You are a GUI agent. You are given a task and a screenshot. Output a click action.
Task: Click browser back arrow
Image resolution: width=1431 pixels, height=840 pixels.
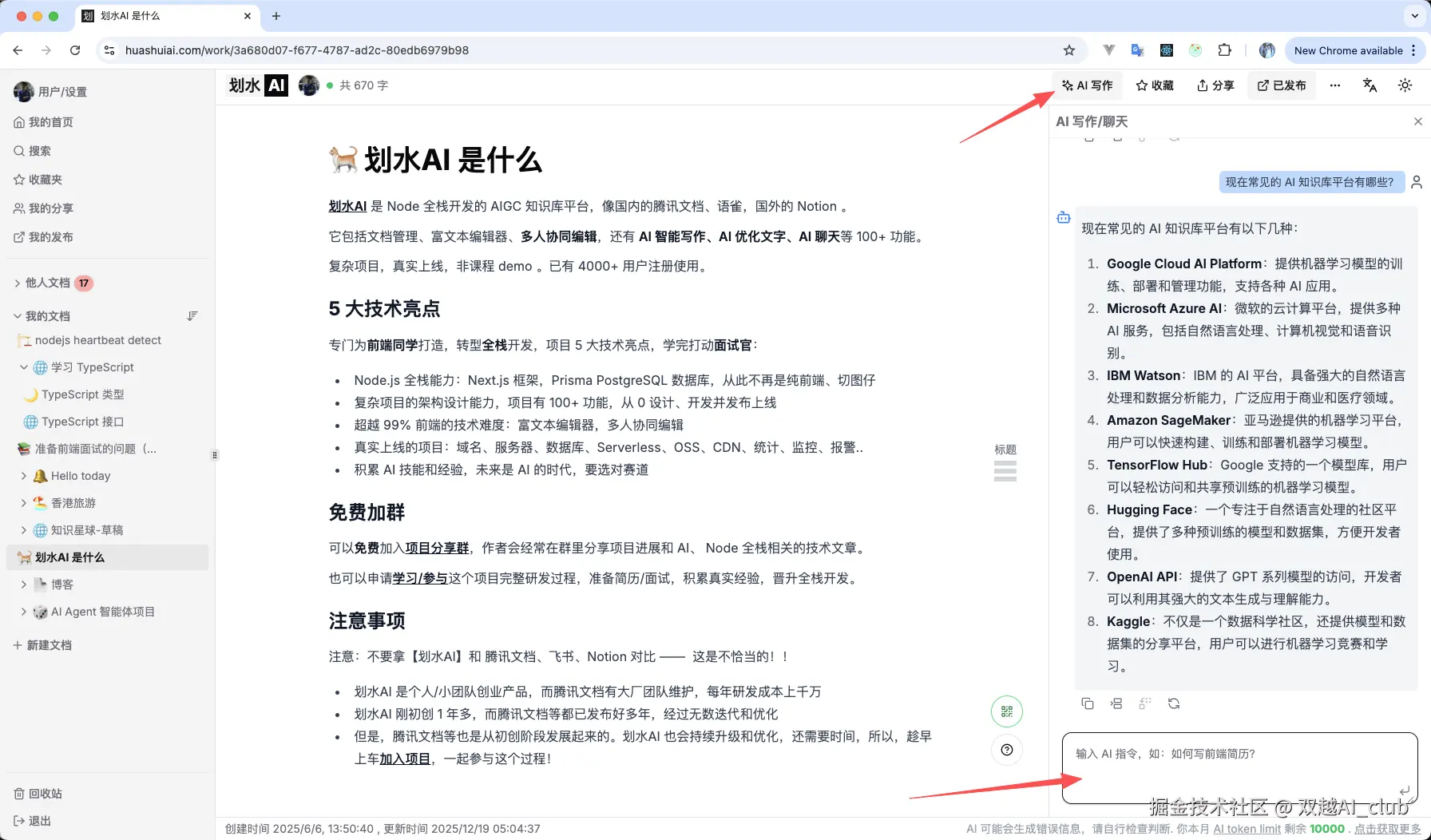(18, 50)
